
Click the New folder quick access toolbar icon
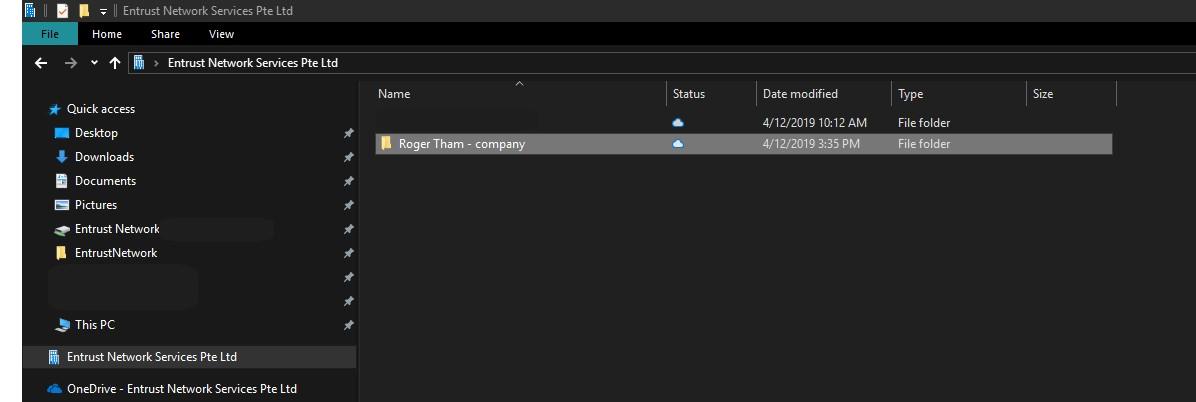84,11
